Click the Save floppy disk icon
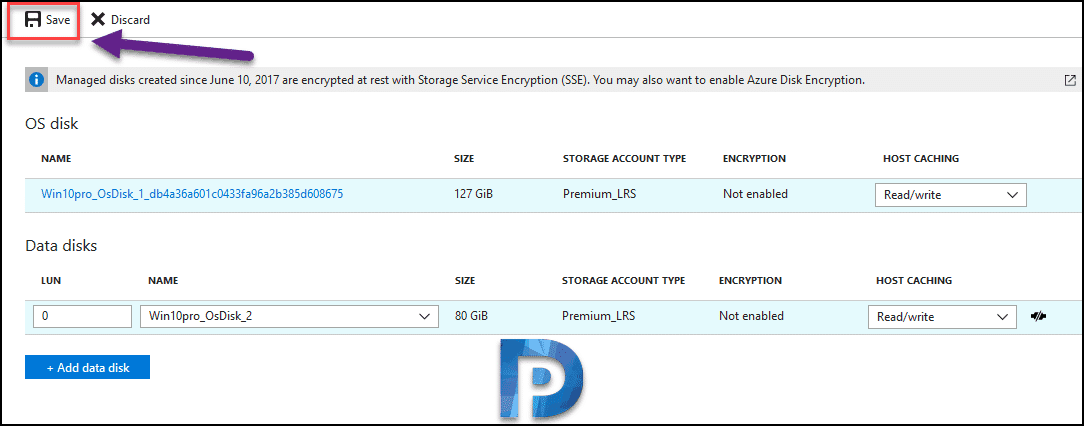This screenshot has height=426, width=1084. (32, 19)
